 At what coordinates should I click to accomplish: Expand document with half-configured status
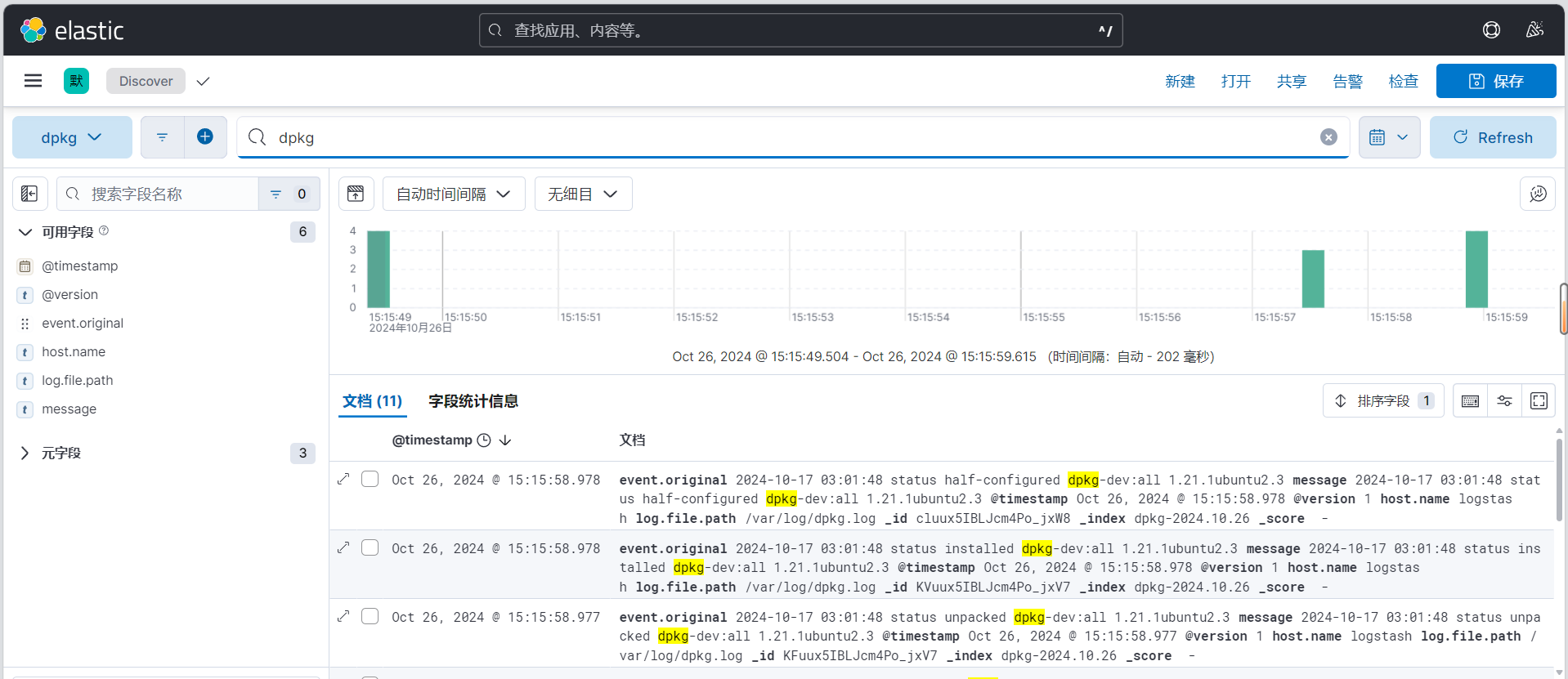(x=343, y=479)
